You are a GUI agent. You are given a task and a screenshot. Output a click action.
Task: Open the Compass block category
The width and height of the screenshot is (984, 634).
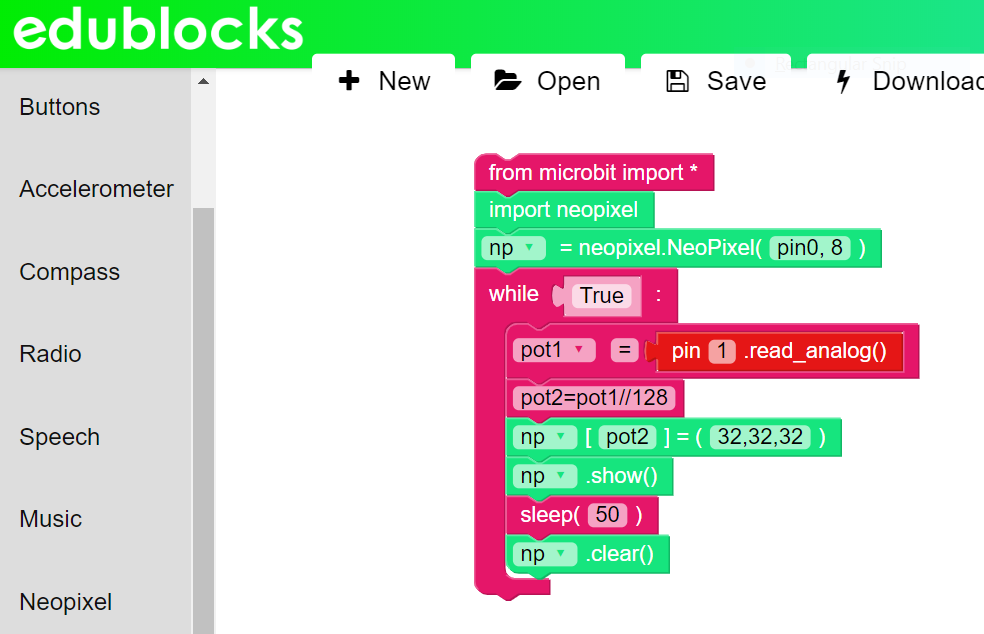(69, 272)
